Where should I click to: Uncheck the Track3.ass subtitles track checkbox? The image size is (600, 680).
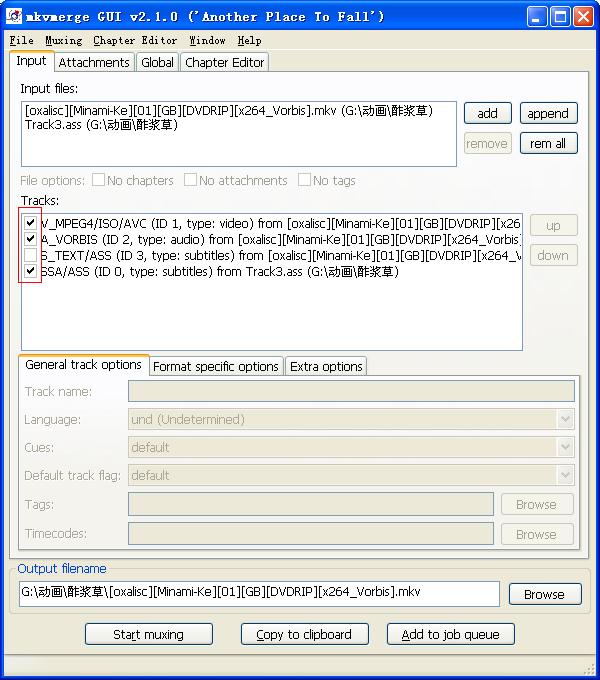[x=31, y=271]
